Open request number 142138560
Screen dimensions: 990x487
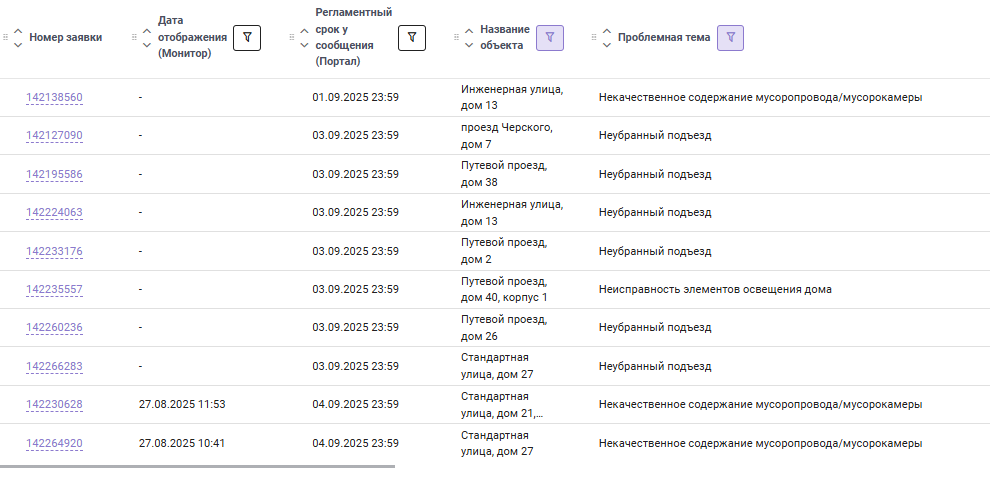point(54,97)
